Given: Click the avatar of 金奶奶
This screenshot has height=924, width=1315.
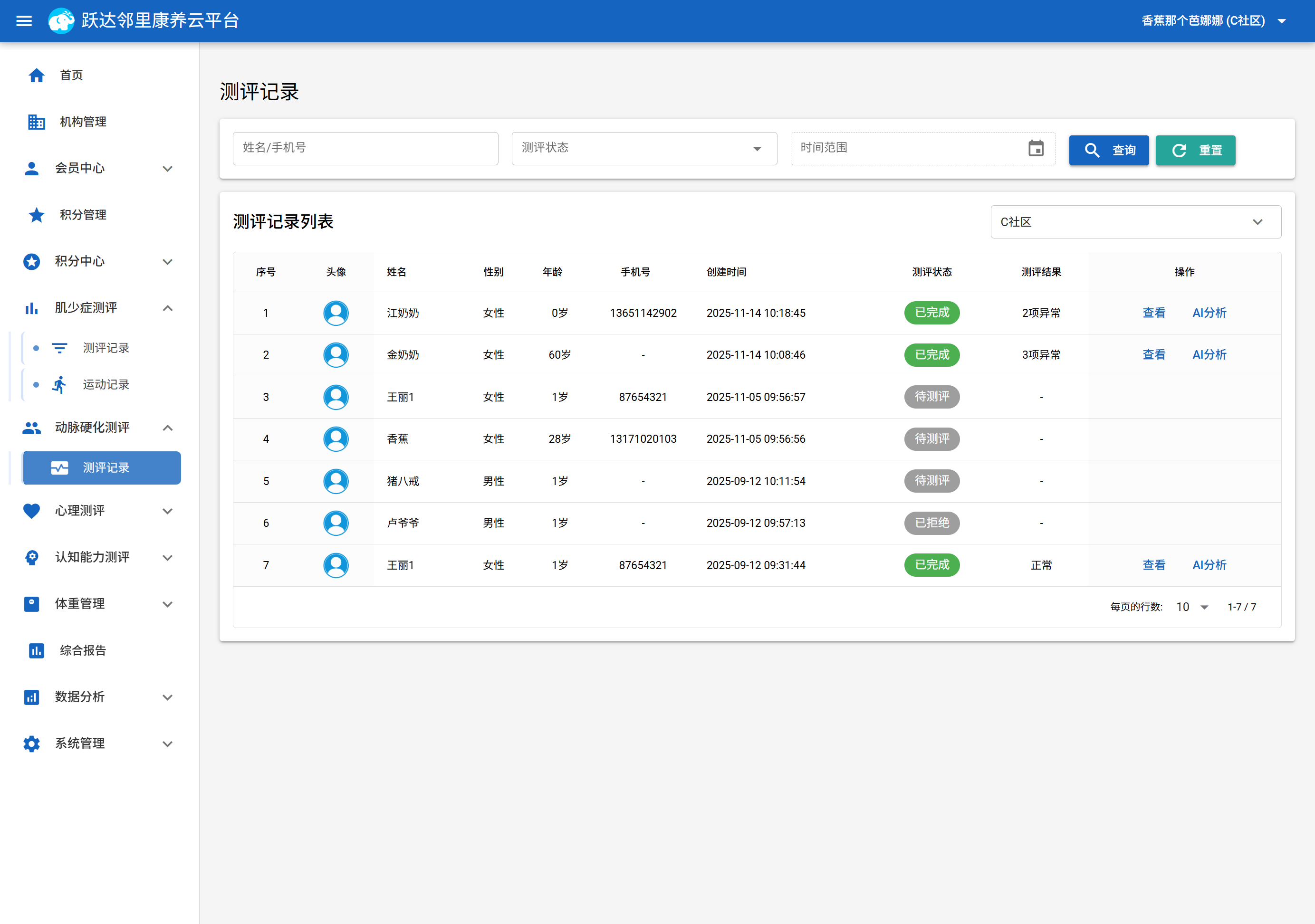Looking at the screenshot, I should pos(336,355).
